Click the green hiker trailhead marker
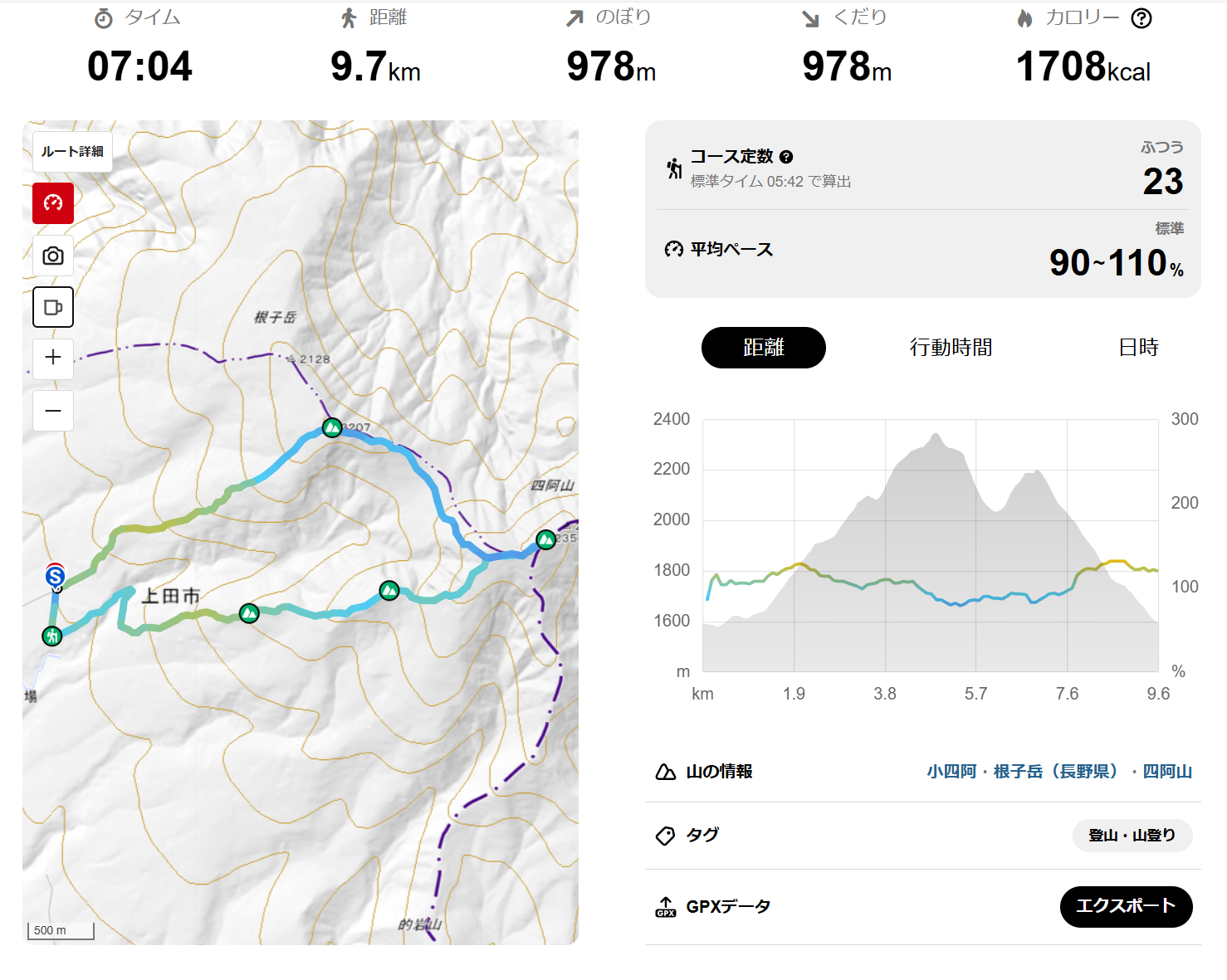This screenshot has height=980, width=1227. pos(52,636)
